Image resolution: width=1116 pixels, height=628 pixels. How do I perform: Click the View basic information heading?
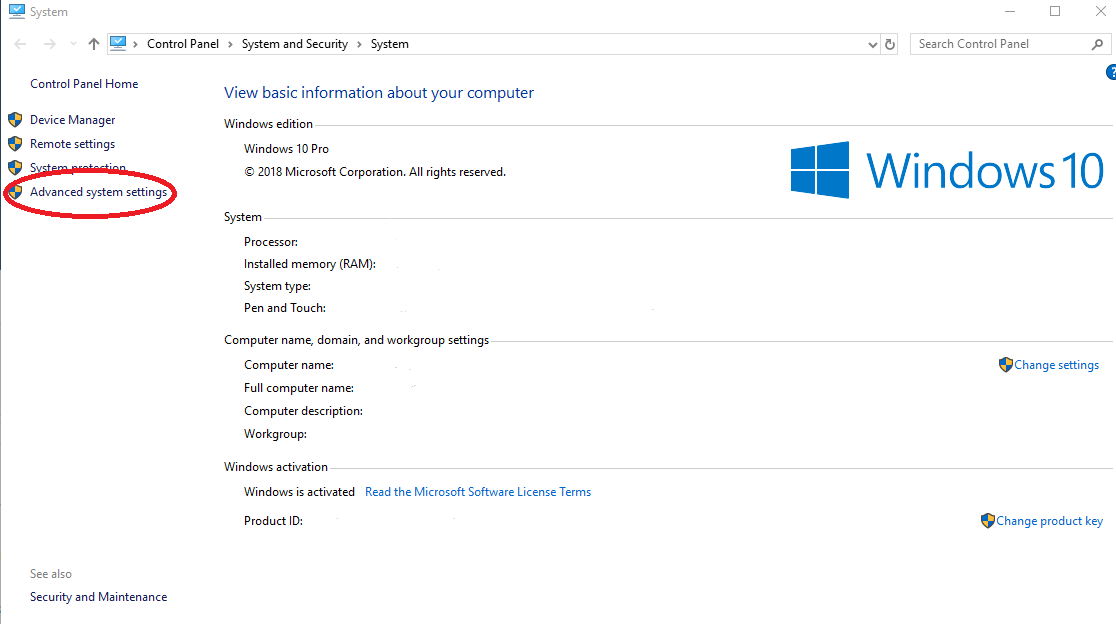pyautogui.click(x=379, y=93)
